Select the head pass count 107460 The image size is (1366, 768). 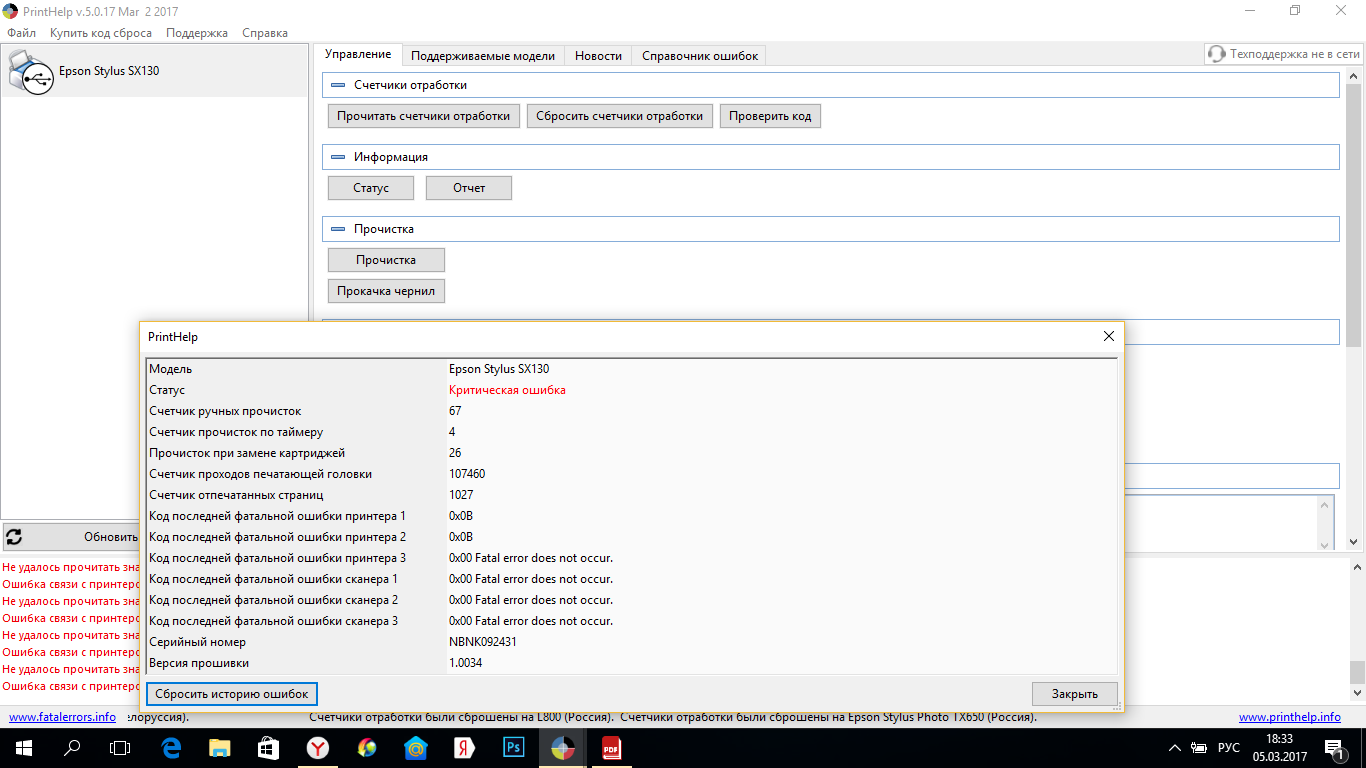[467, 474]
